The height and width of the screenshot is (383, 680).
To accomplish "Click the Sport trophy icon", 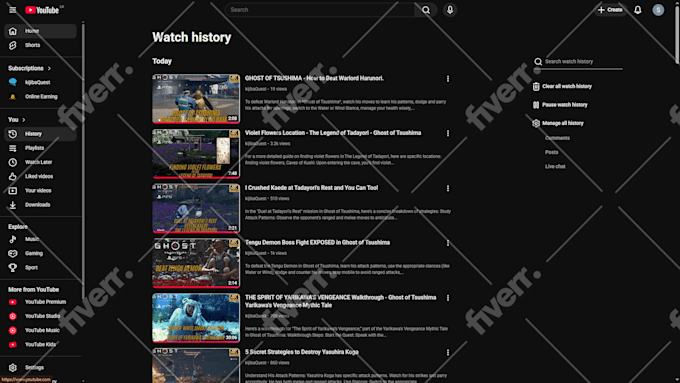I will [x=13, y=268].
